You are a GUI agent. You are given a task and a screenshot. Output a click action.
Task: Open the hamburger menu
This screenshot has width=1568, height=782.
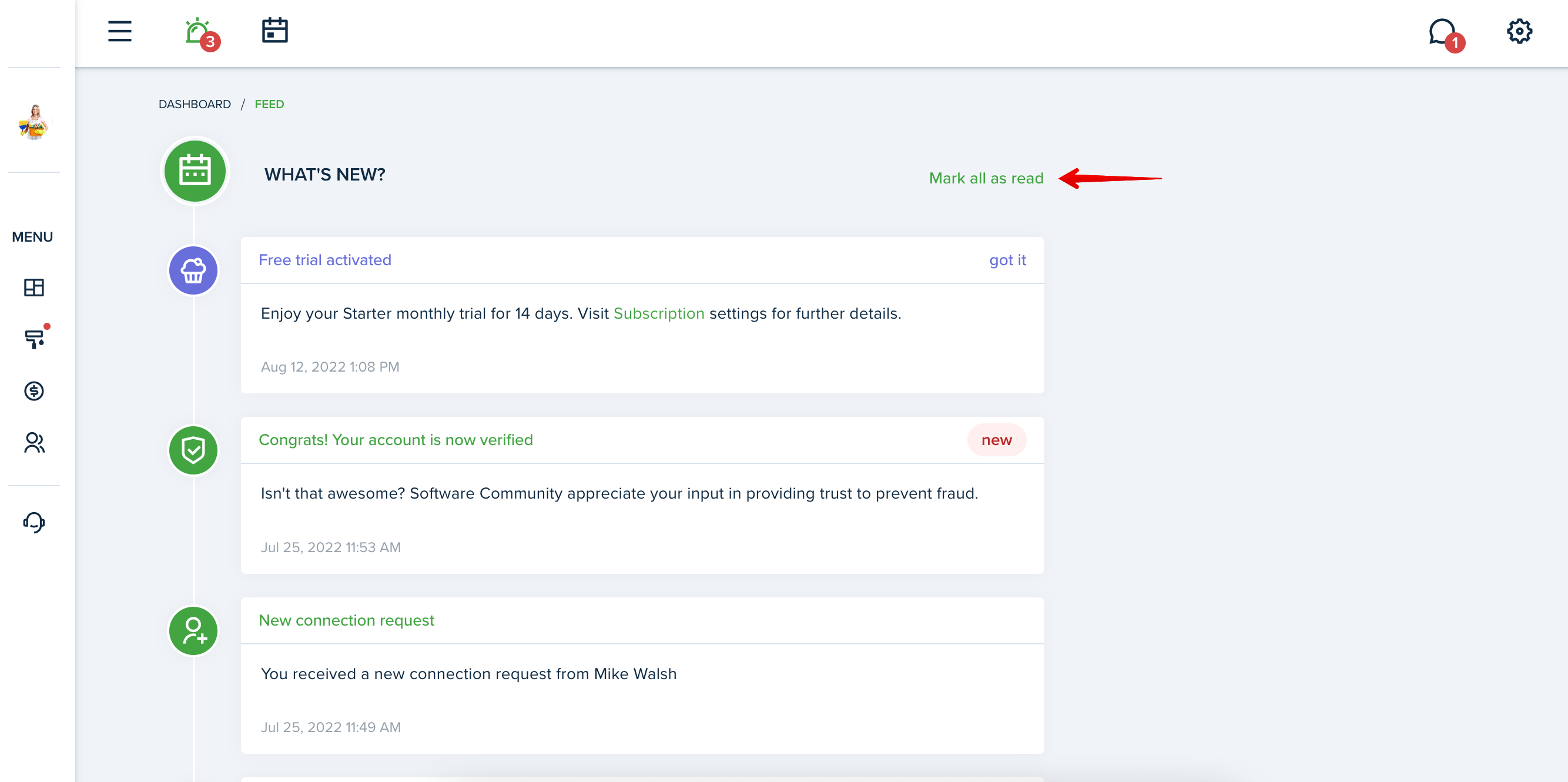(x=120, y=31)
